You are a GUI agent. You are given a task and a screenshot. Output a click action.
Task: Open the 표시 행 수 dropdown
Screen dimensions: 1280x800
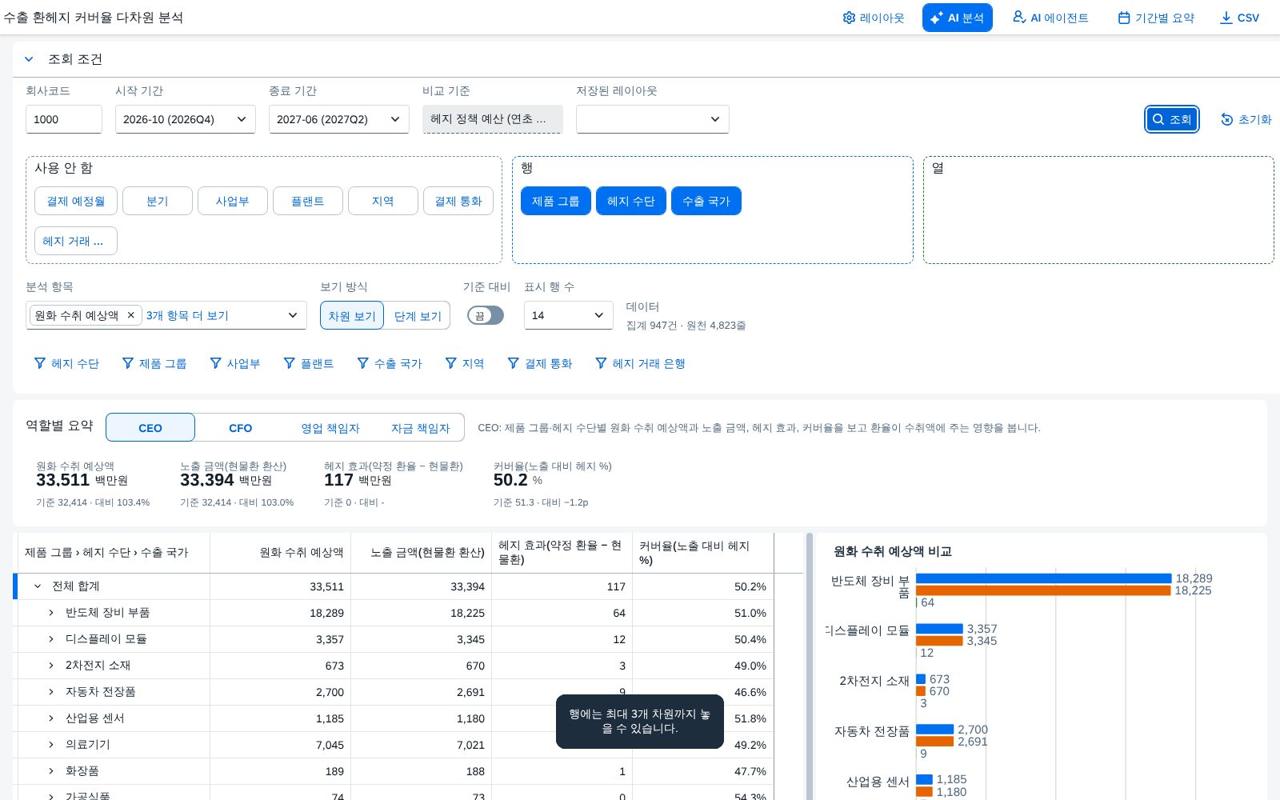point(568,315)
